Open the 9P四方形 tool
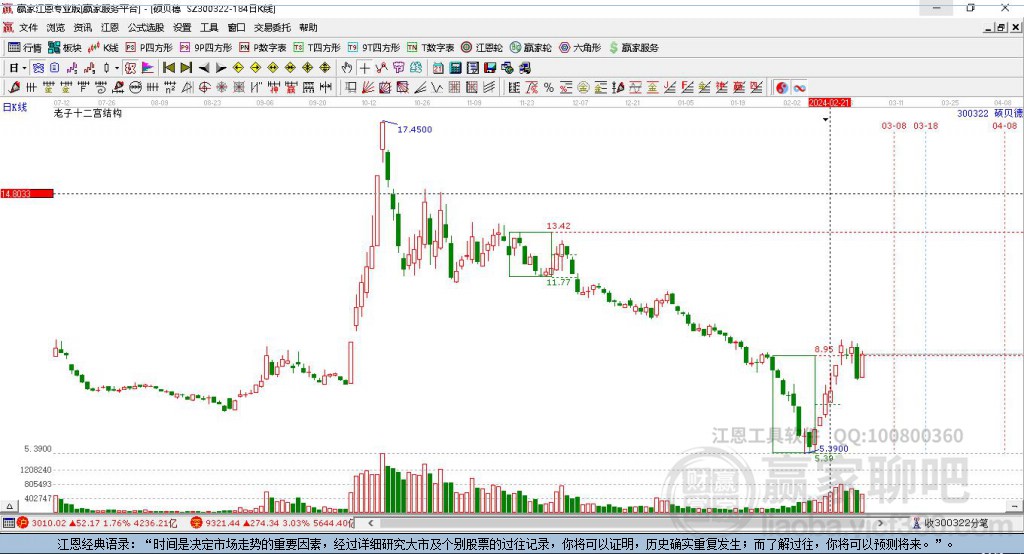Viewport: 1024px width, 554px height. point(206,48)
